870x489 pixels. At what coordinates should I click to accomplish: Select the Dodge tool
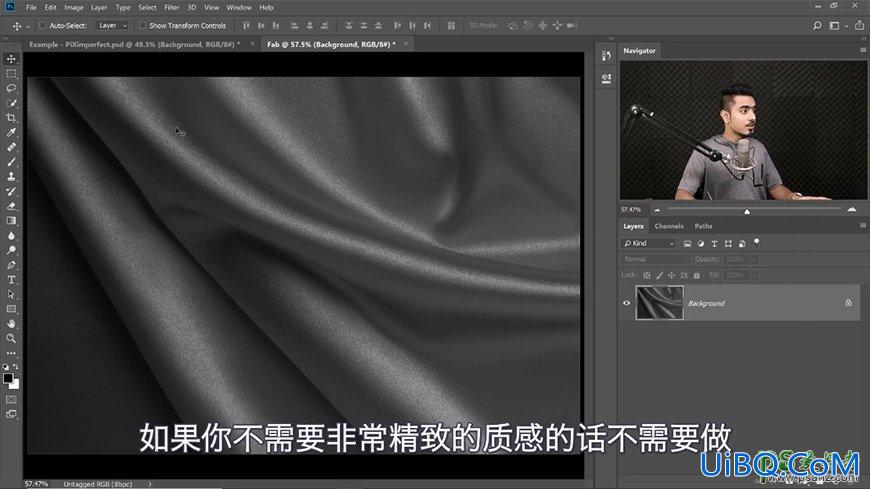[11, 250]
